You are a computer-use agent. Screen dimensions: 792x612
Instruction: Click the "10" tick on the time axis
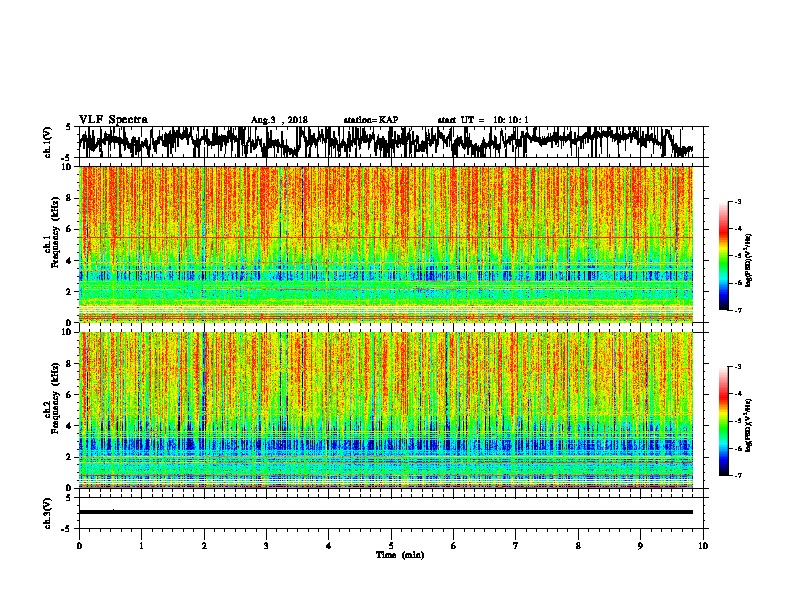(x=703, y=546)
